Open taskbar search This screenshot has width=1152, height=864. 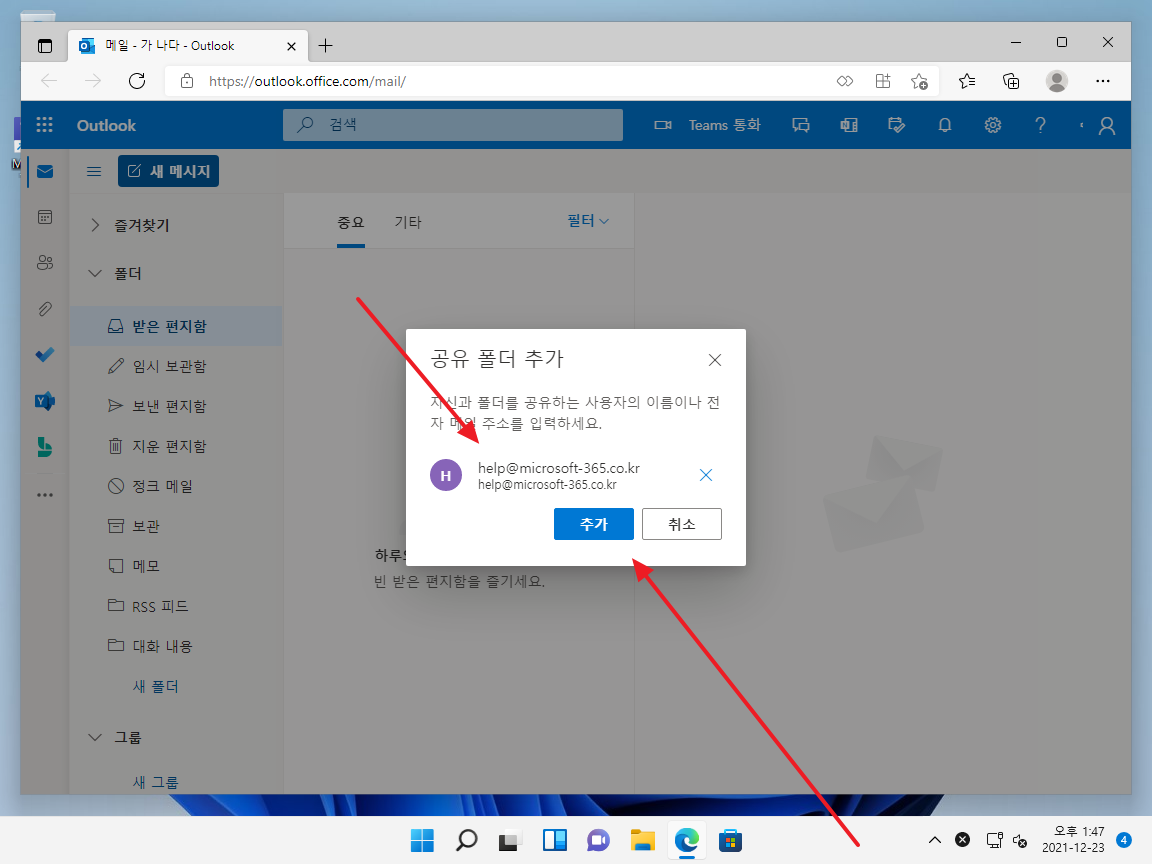467,840
